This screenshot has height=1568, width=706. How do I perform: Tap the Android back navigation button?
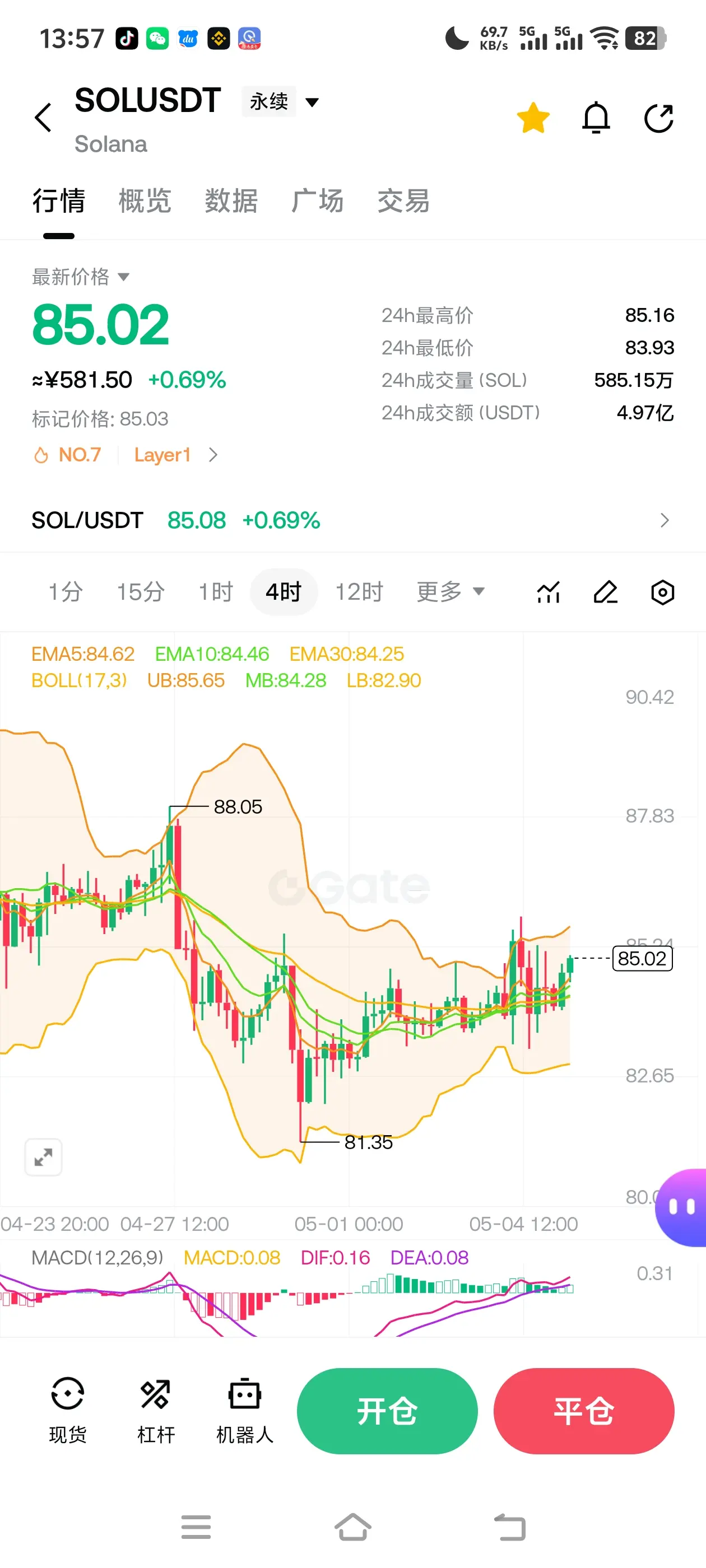pos(510,1527)
